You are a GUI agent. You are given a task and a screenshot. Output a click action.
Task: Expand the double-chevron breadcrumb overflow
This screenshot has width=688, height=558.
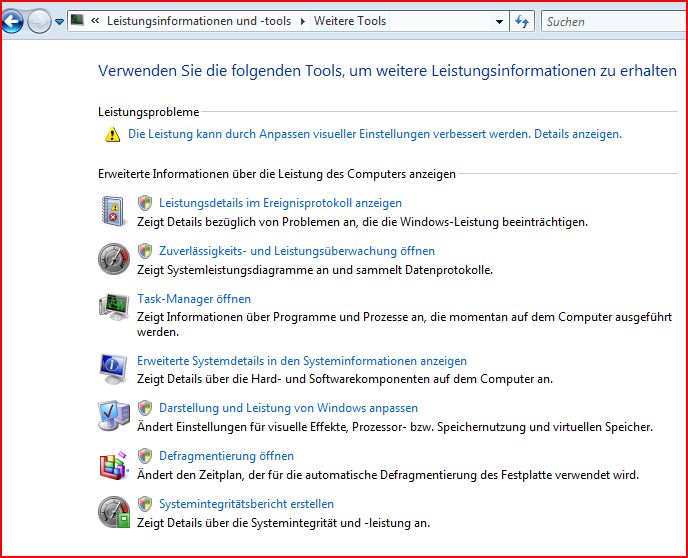[x=95, y=21]
